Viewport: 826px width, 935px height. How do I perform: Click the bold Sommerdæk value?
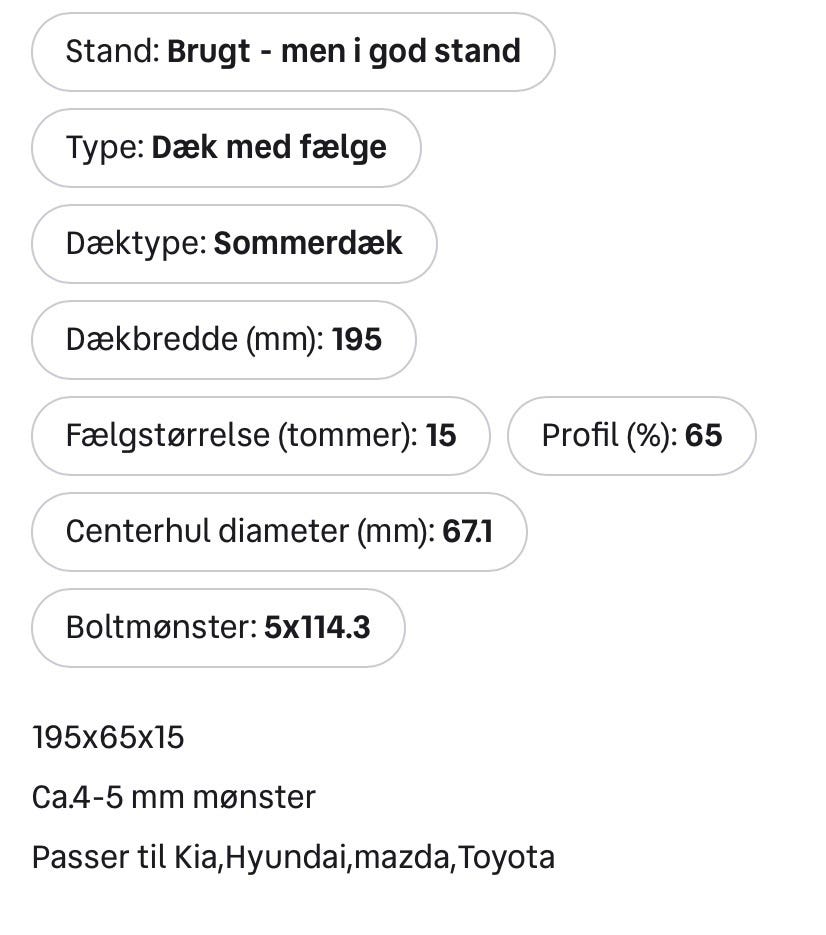click(x=308, y=244)
